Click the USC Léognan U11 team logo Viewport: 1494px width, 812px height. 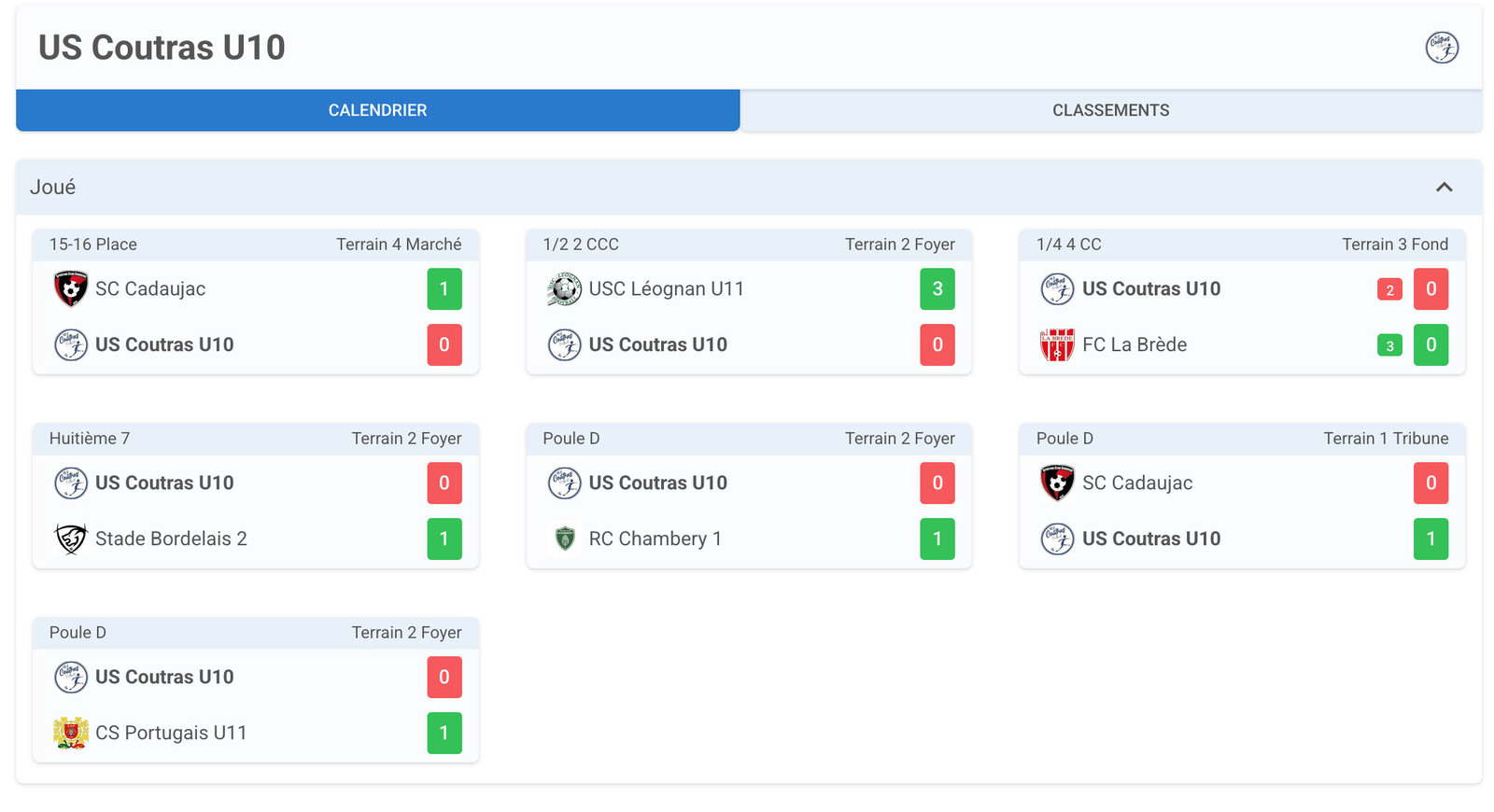(564, 289)
